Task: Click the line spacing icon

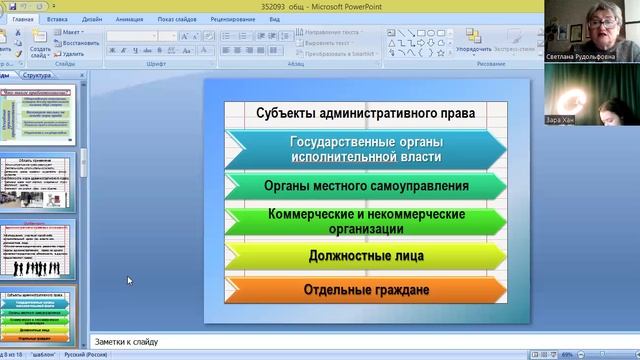Action: (x=286, y=36)
